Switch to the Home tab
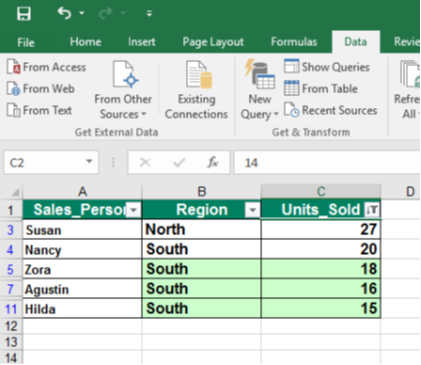421x365 pixels. point(85,42)
